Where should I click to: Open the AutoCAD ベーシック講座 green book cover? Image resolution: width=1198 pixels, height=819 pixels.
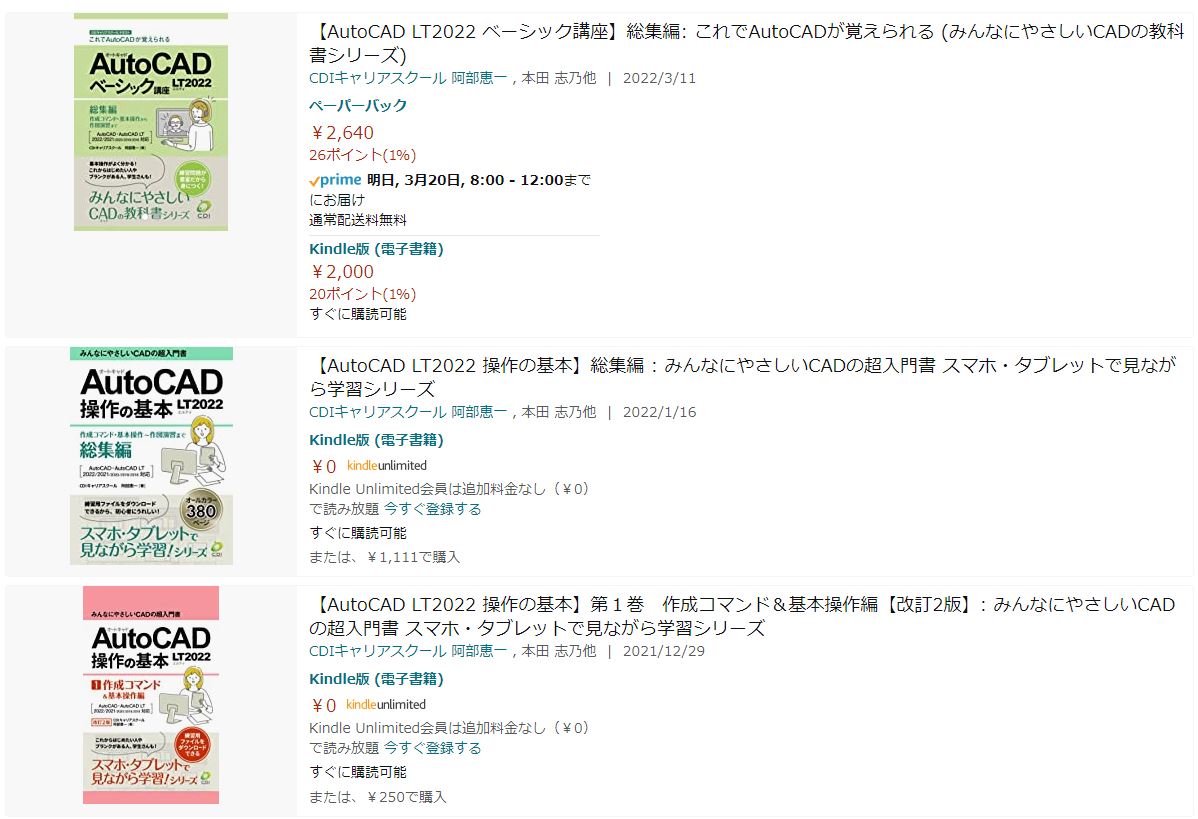[151, 122]
